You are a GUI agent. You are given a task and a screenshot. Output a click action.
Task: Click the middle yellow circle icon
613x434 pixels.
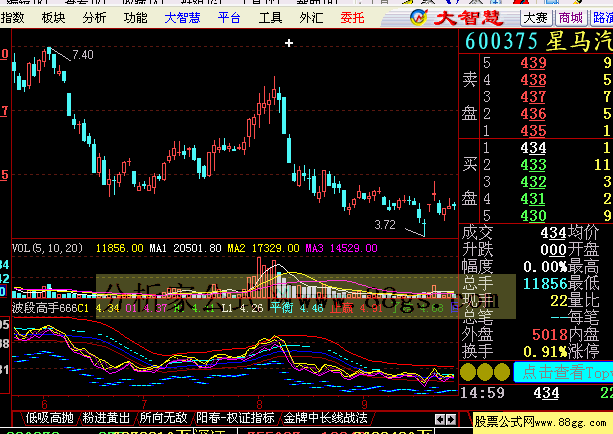pyautogui.click(x=485, y=372)
